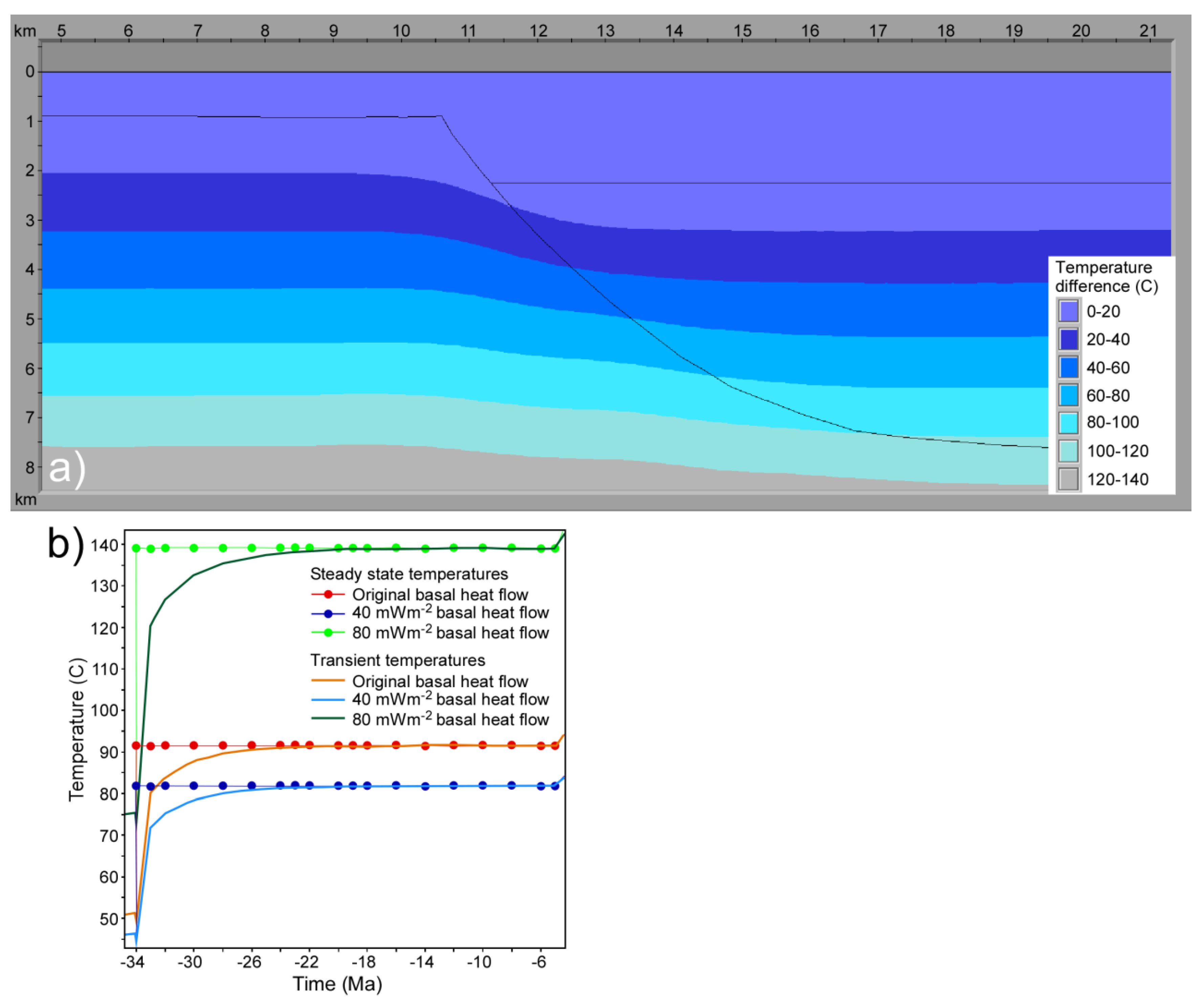Click the 100-120 temperature legend swatch
Image resolution: width=1204 pixels, height=1005 pixels.
1069,451
